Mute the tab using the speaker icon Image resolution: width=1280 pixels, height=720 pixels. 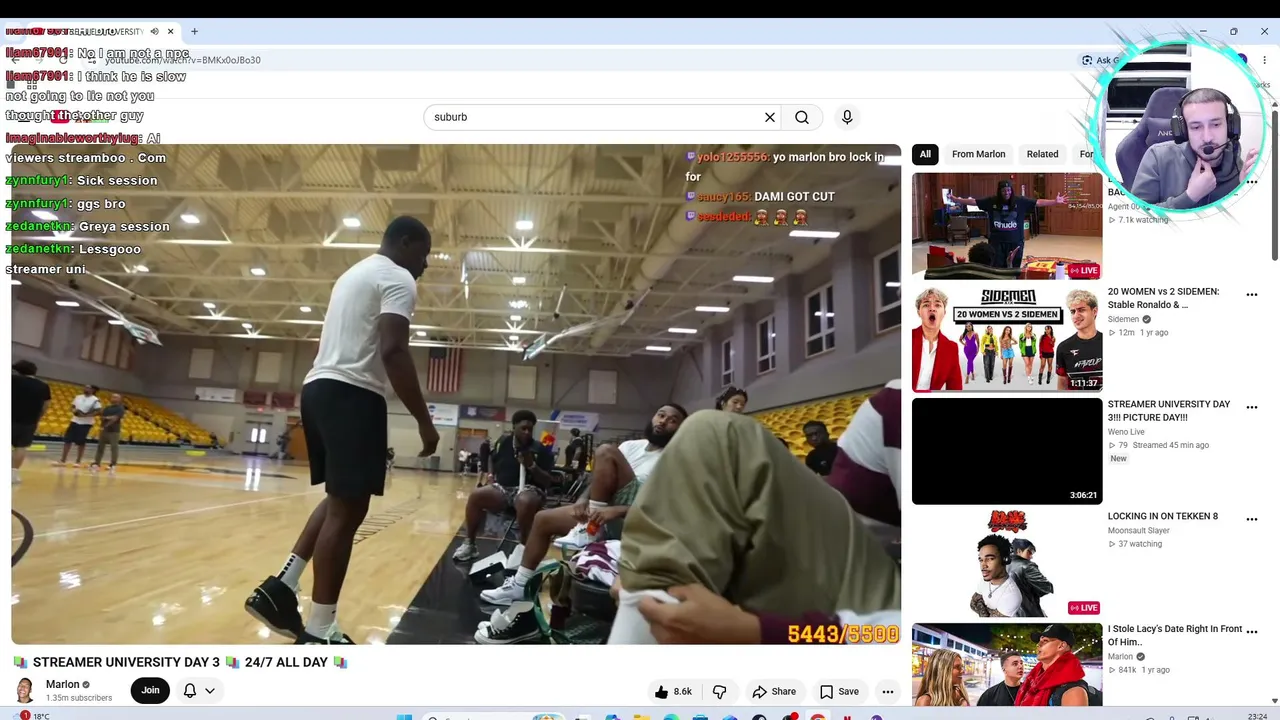click(154, 31)
